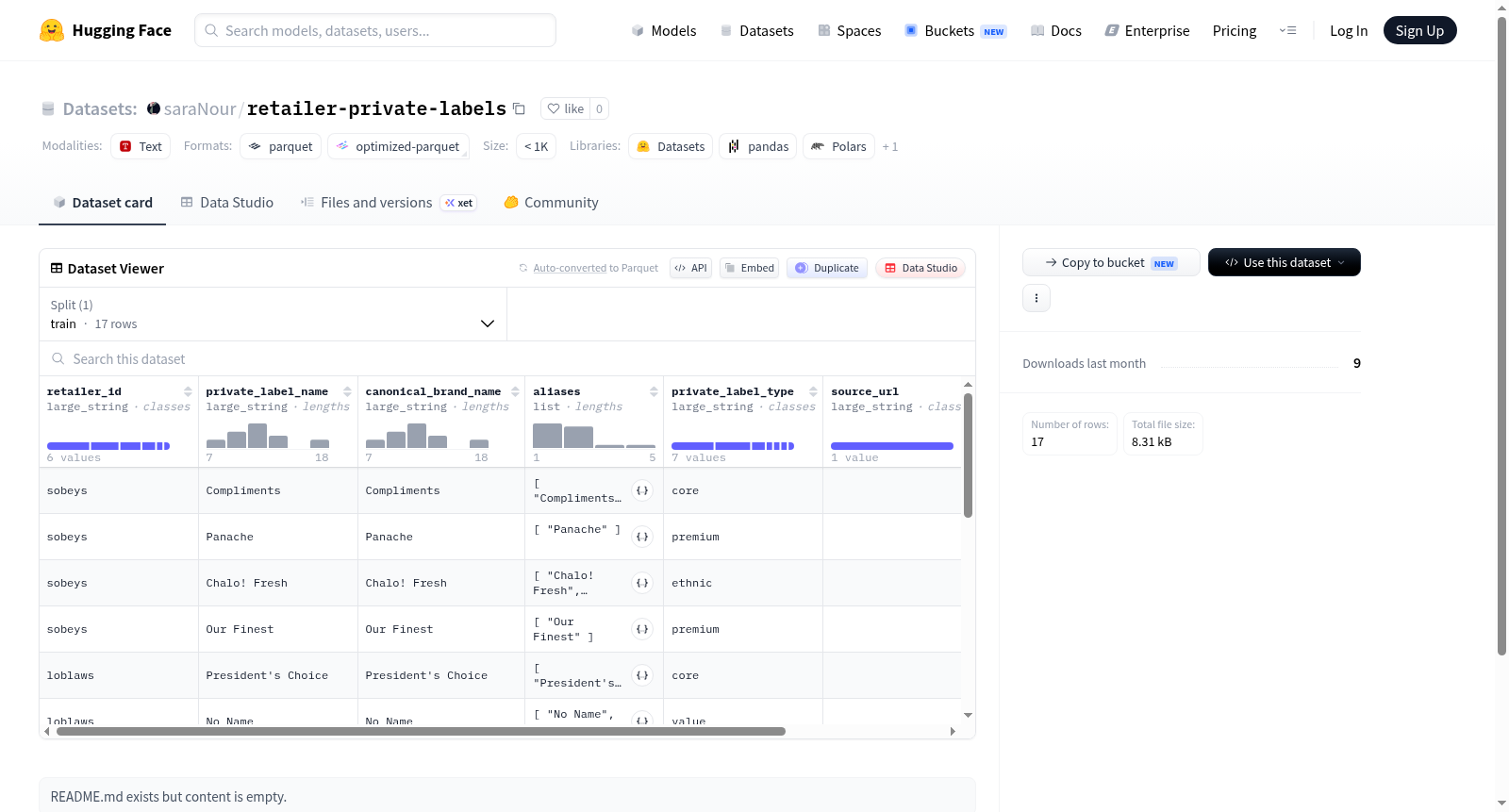1509x812 pixels.
Task: Click Compliments in the private_label_name column
Action: pos(243,490)
